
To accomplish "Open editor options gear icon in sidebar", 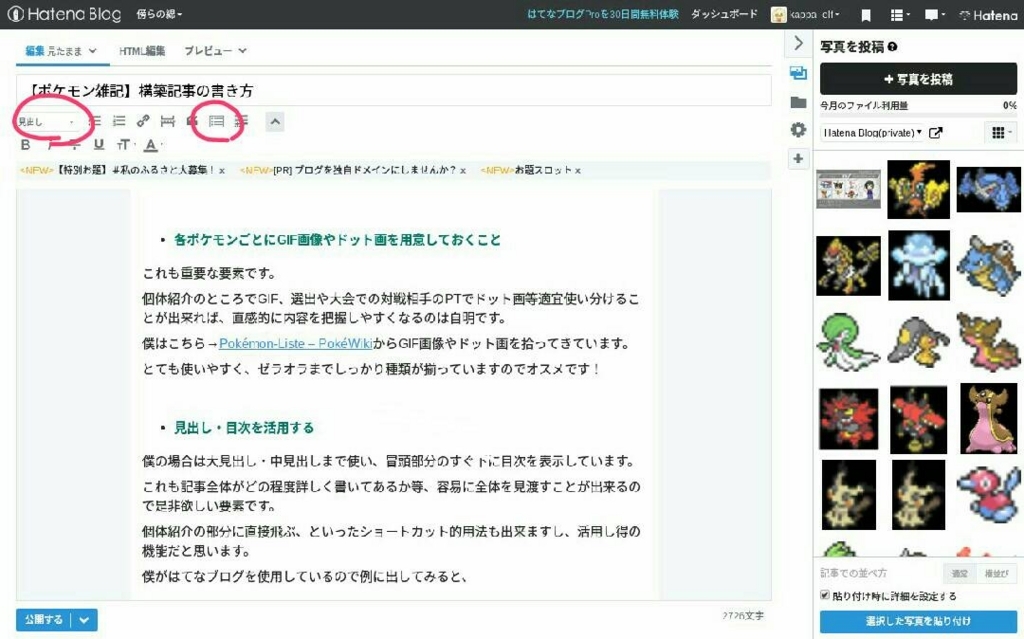I will pyautogui.click(x=797, y=130).
